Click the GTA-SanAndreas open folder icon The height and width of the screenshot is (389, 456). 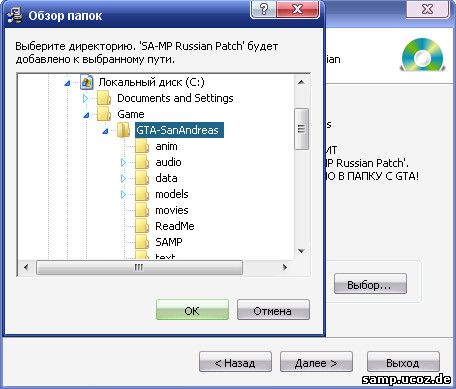123,130
